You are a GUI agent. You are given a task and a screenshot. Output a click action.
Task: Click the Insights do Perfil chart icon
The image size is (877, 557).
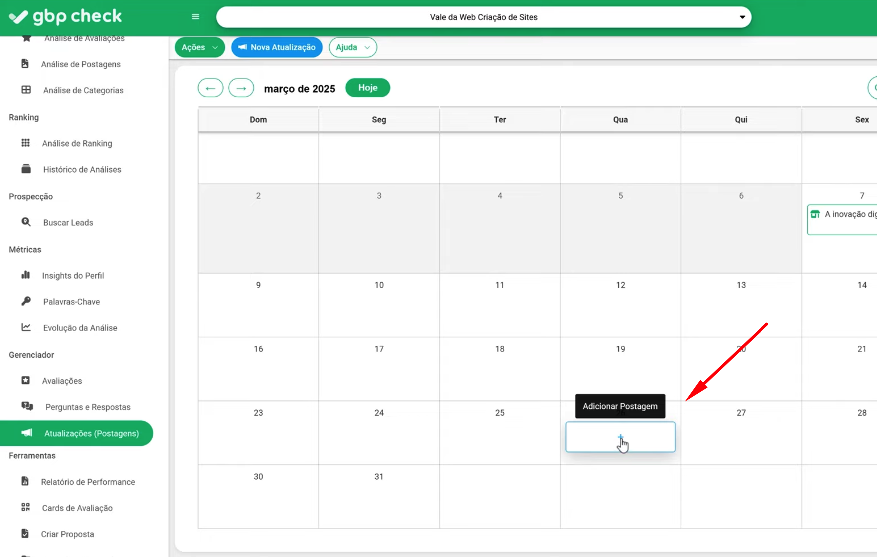tap(25, 275)
